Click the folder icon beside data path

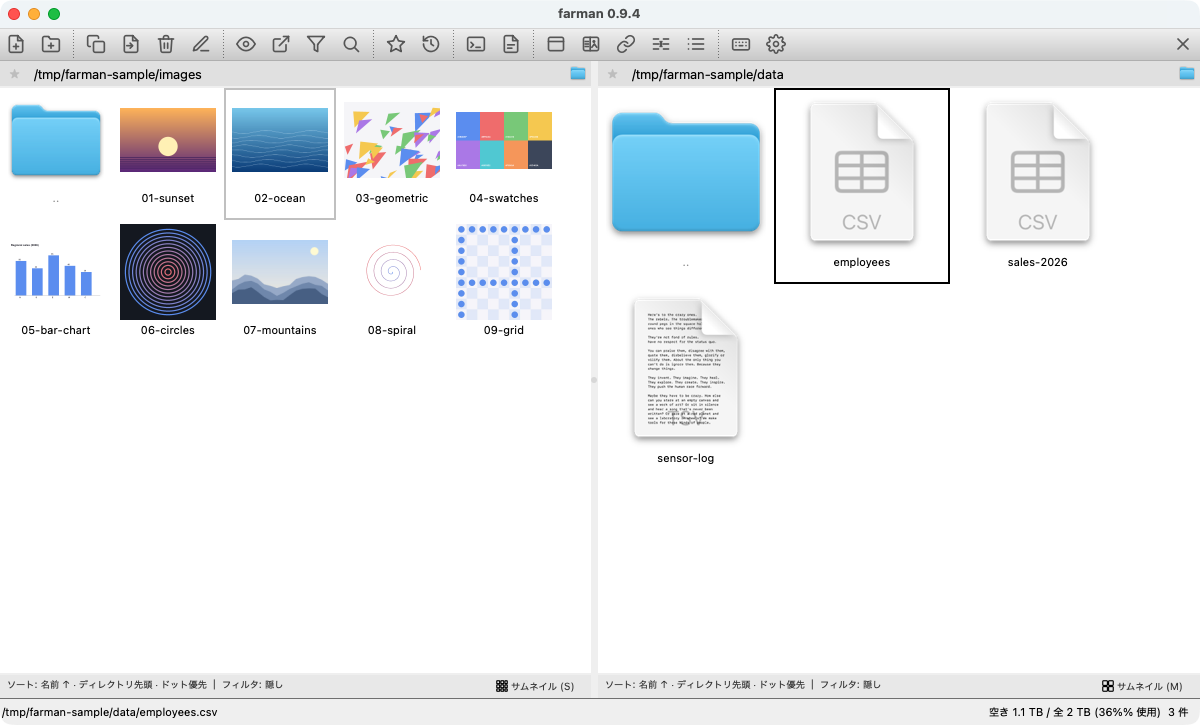pyautogui.click(x=1187, y=74)
